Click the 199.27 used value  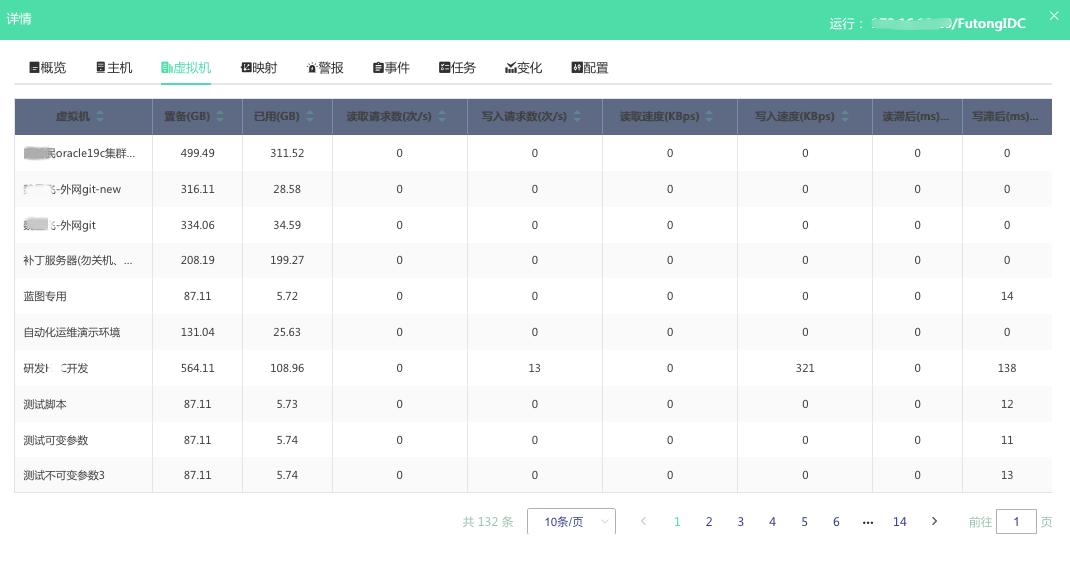pos(287,261)
